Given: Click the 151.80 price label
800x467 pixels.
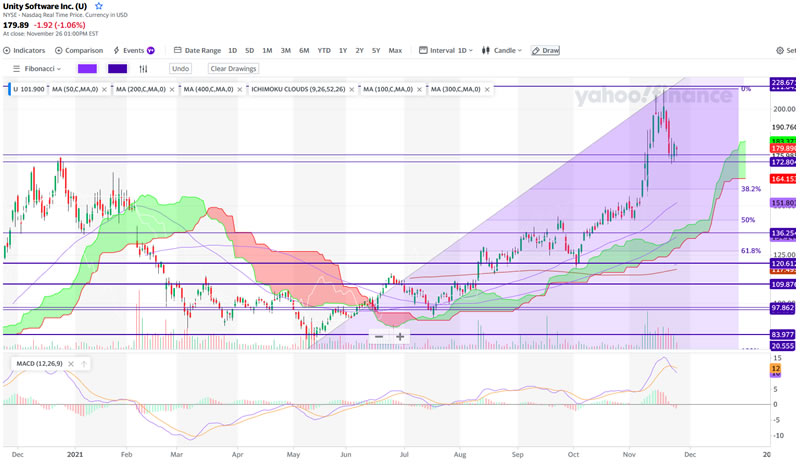Looking at the screenshot, I should coord(783,203).
